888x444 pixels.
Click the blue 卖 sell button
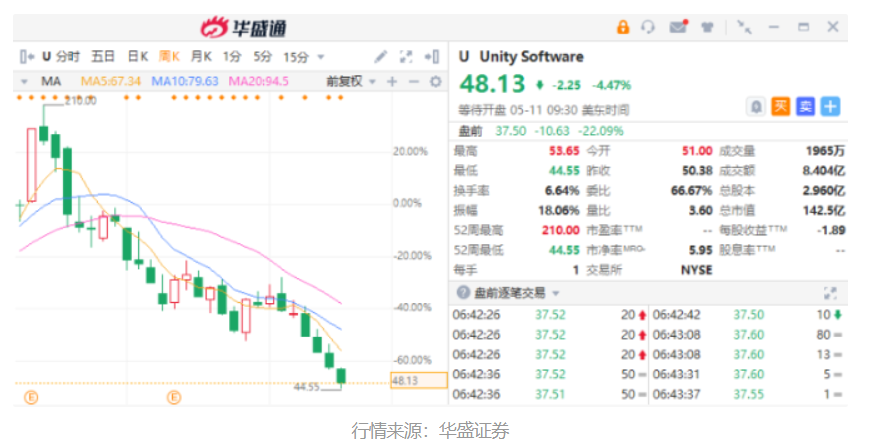coord(805,106)
